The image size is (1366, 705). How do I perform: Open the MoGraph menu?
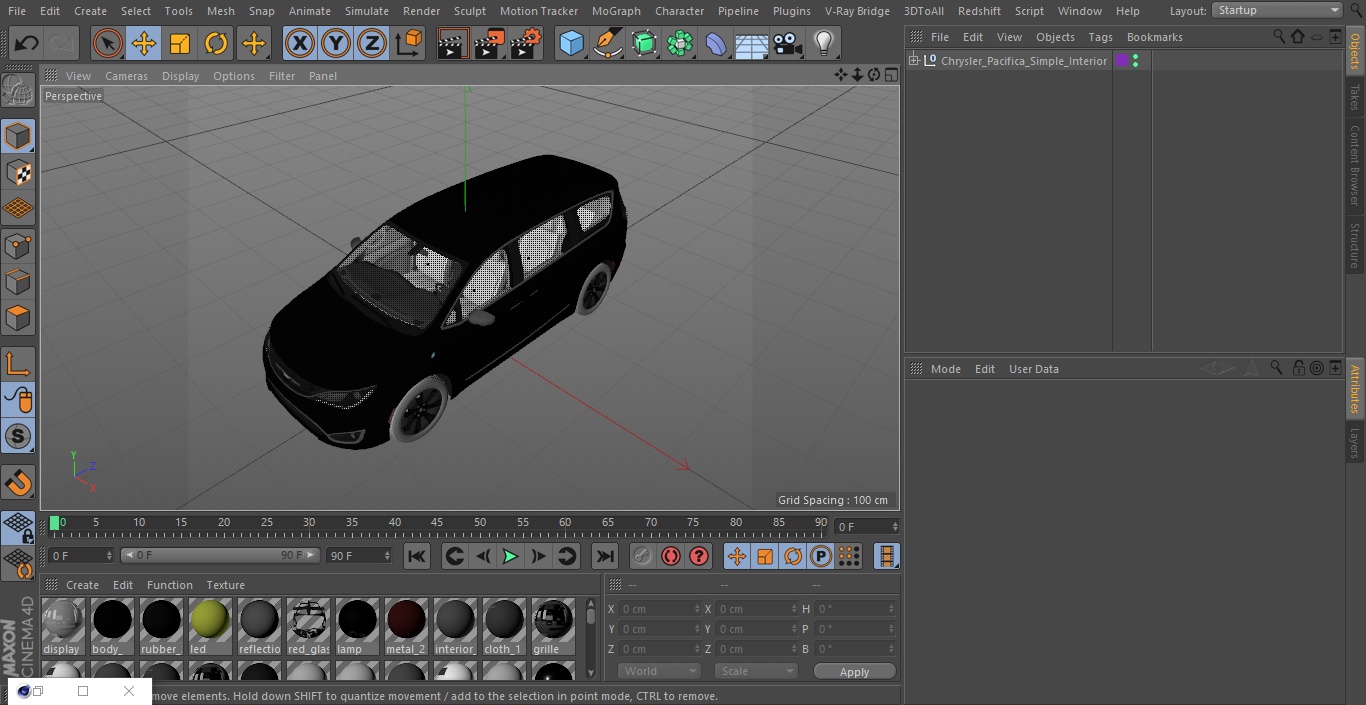coord(616,11)
